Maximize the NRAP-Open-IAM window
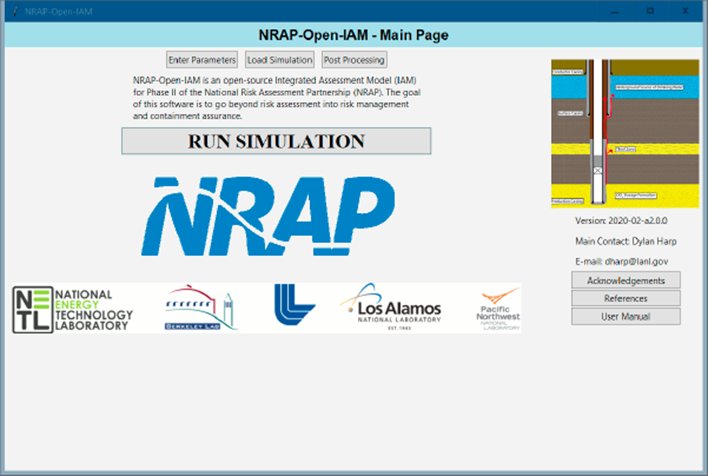 click(650, 11)
